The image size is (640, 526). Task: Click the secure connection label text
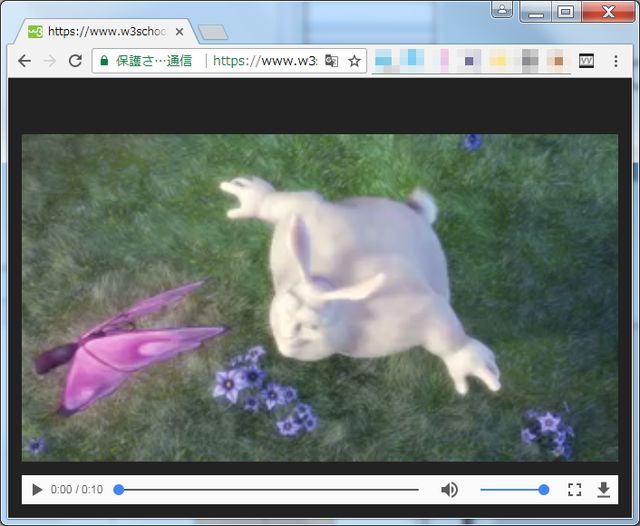coord(154,61)
